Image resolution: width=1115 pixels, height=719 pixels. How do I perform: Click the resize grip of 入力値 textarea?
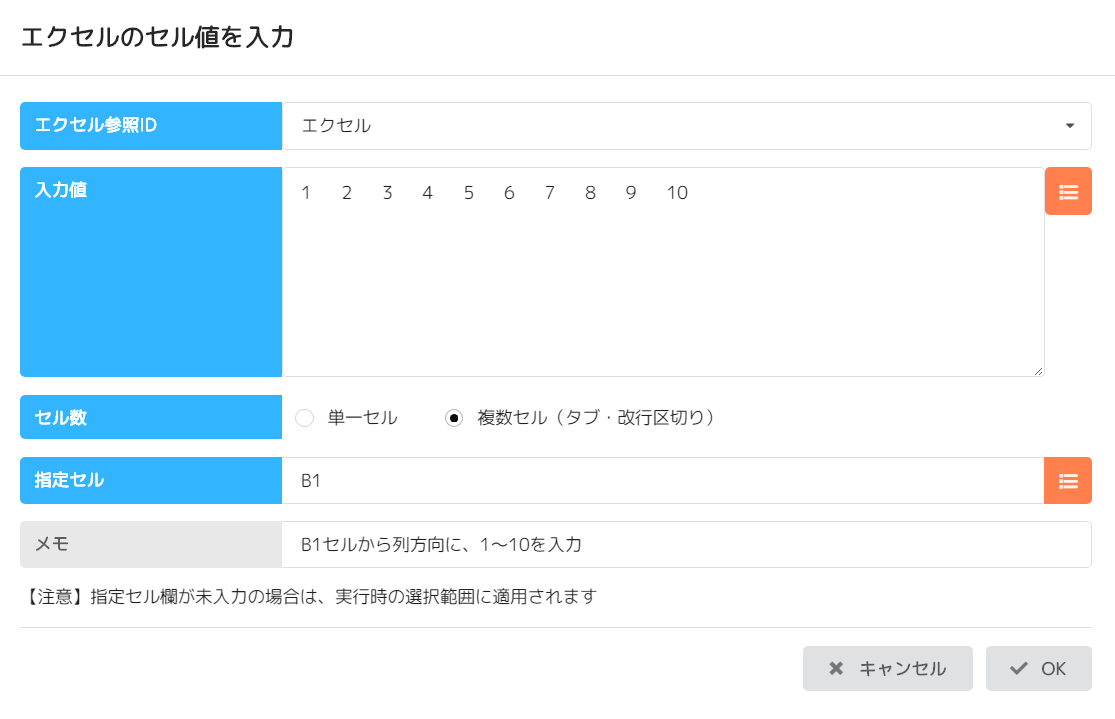click(1038, 371)
